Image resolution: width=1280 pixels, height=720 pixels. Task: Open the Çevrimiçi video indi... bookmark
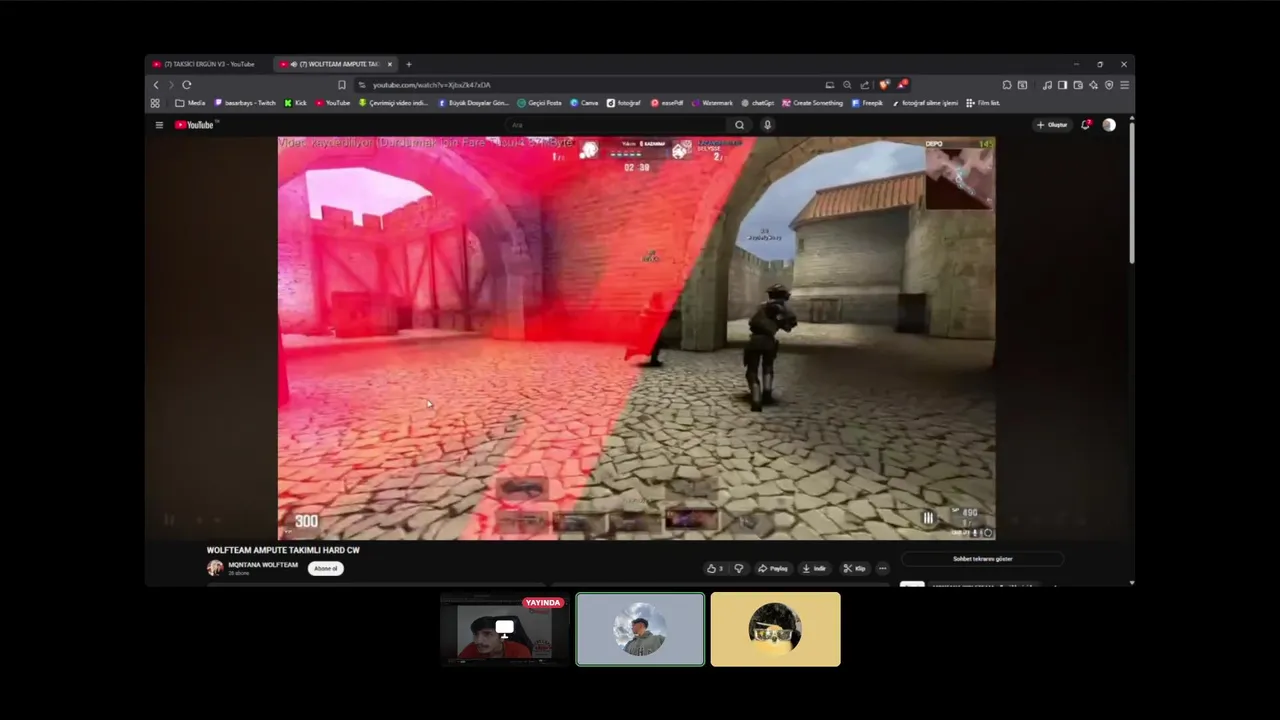click(394, 103)
